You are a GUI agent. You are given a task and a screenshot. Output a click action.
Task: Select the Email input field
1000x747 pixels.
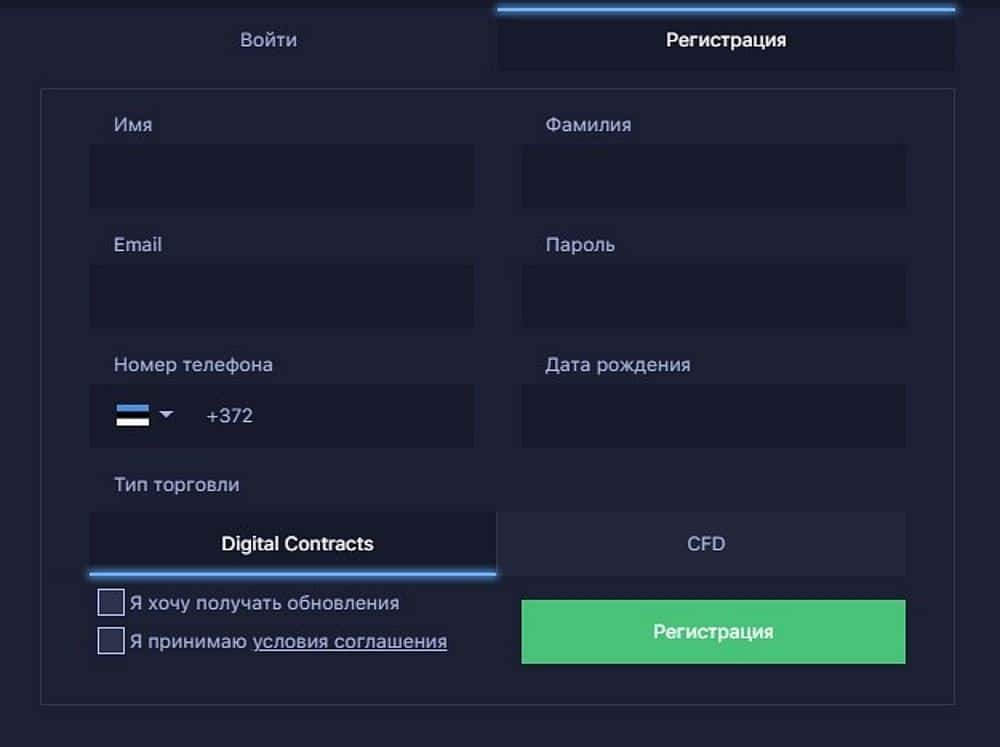(x=281, y=296)
